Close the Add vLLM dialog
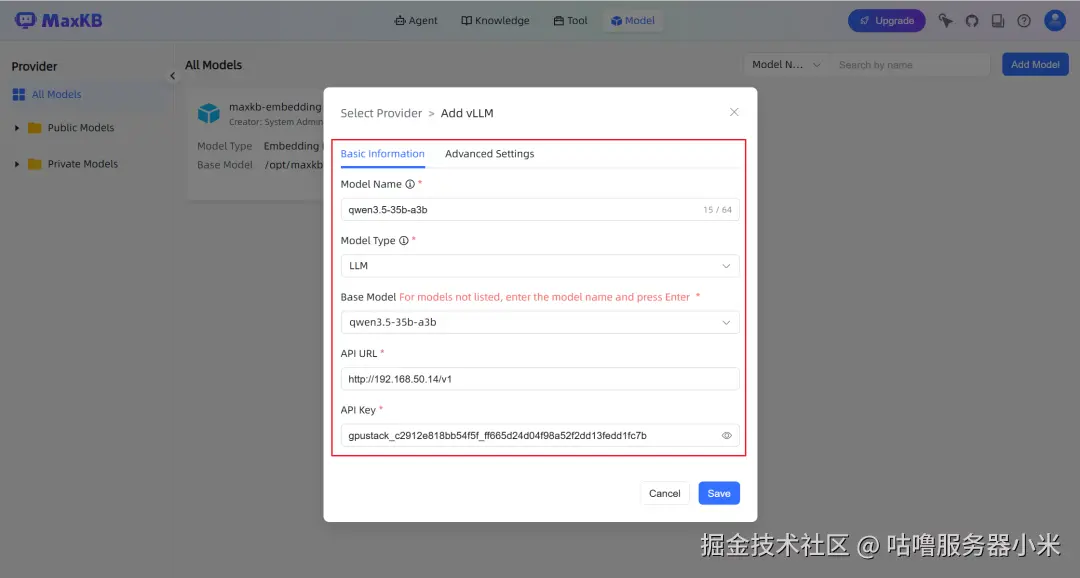Screen dimensions: 1080x578 [734, 112]
